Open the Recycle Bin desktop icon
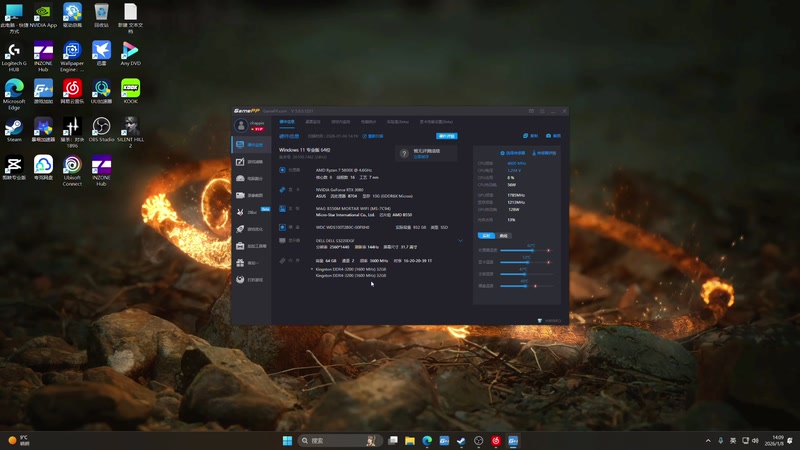 [x=102, y=15]
